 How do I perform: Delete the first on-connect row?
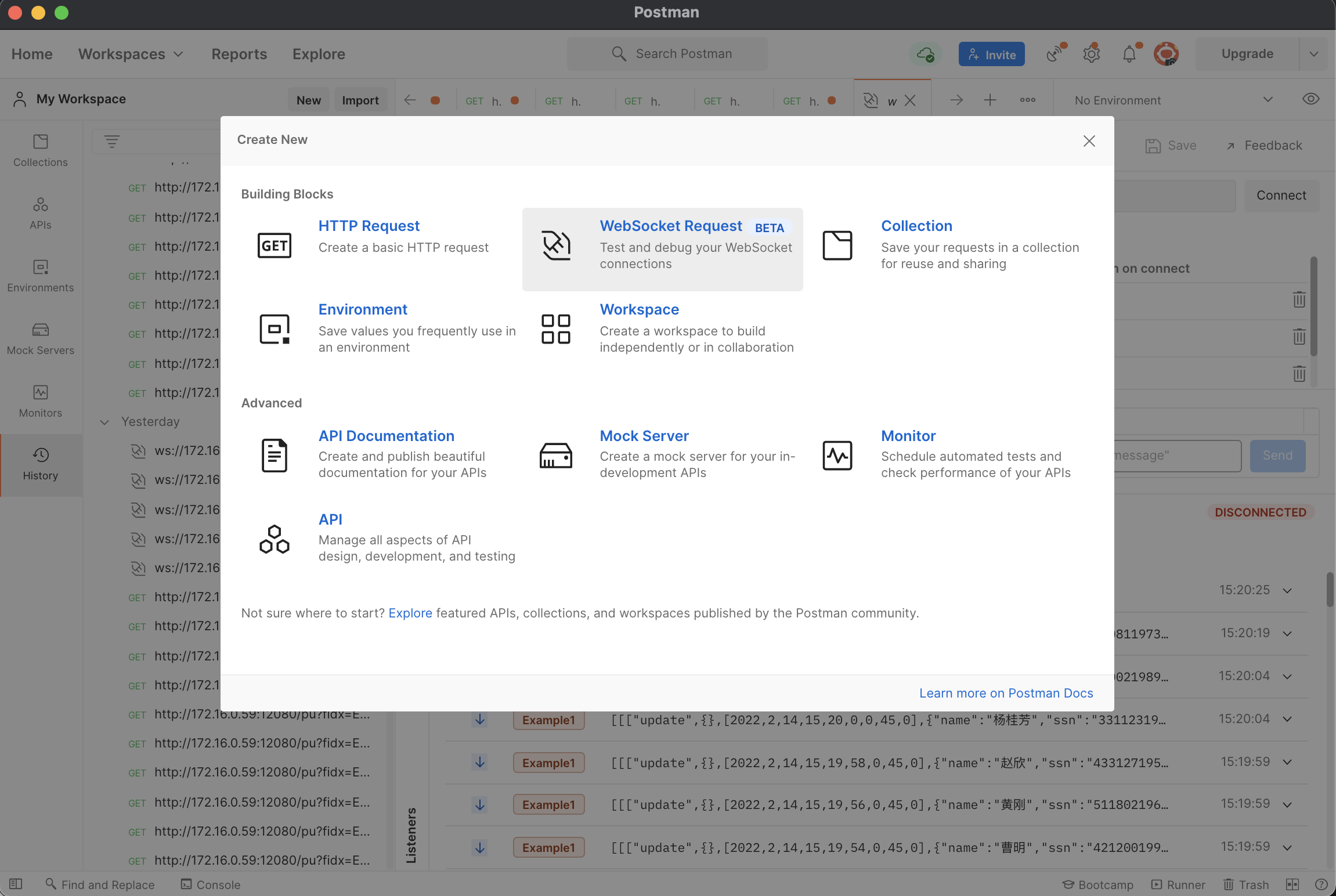coord(1299,299)
